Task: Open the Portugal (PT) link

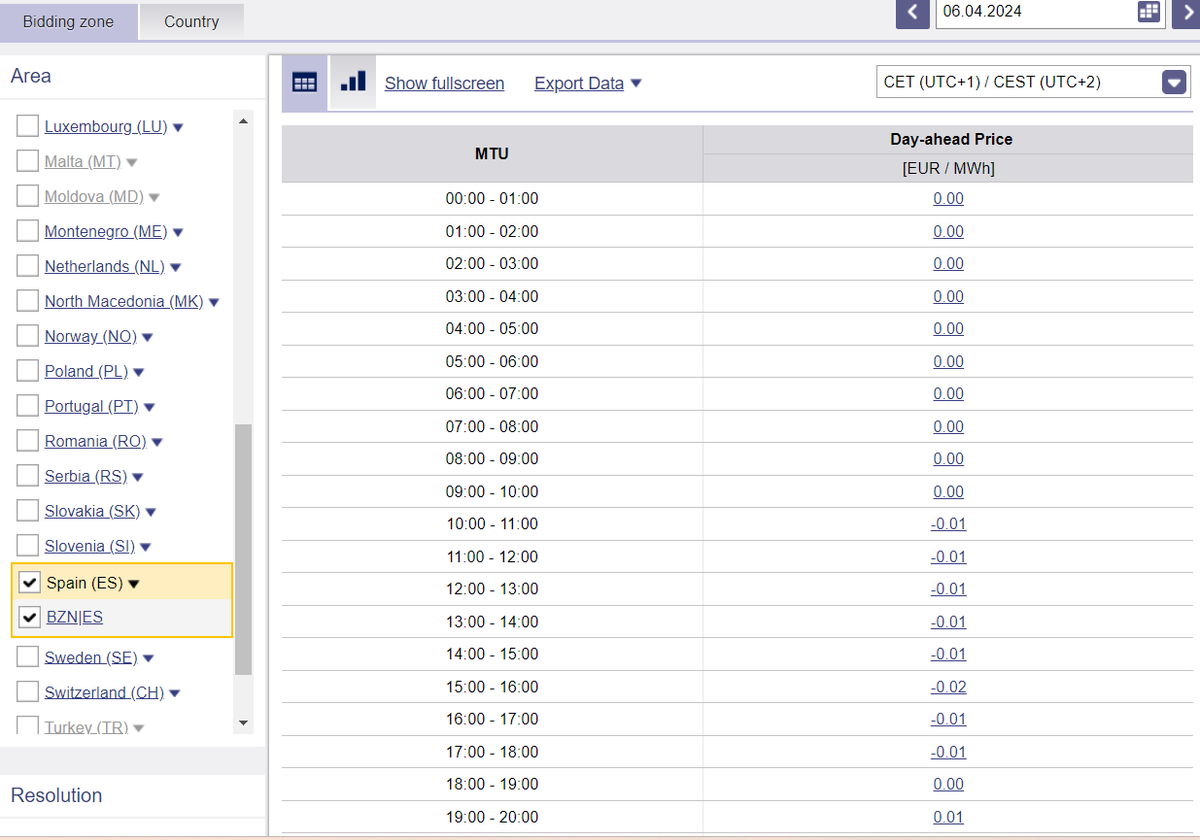Action: point(91,406)
